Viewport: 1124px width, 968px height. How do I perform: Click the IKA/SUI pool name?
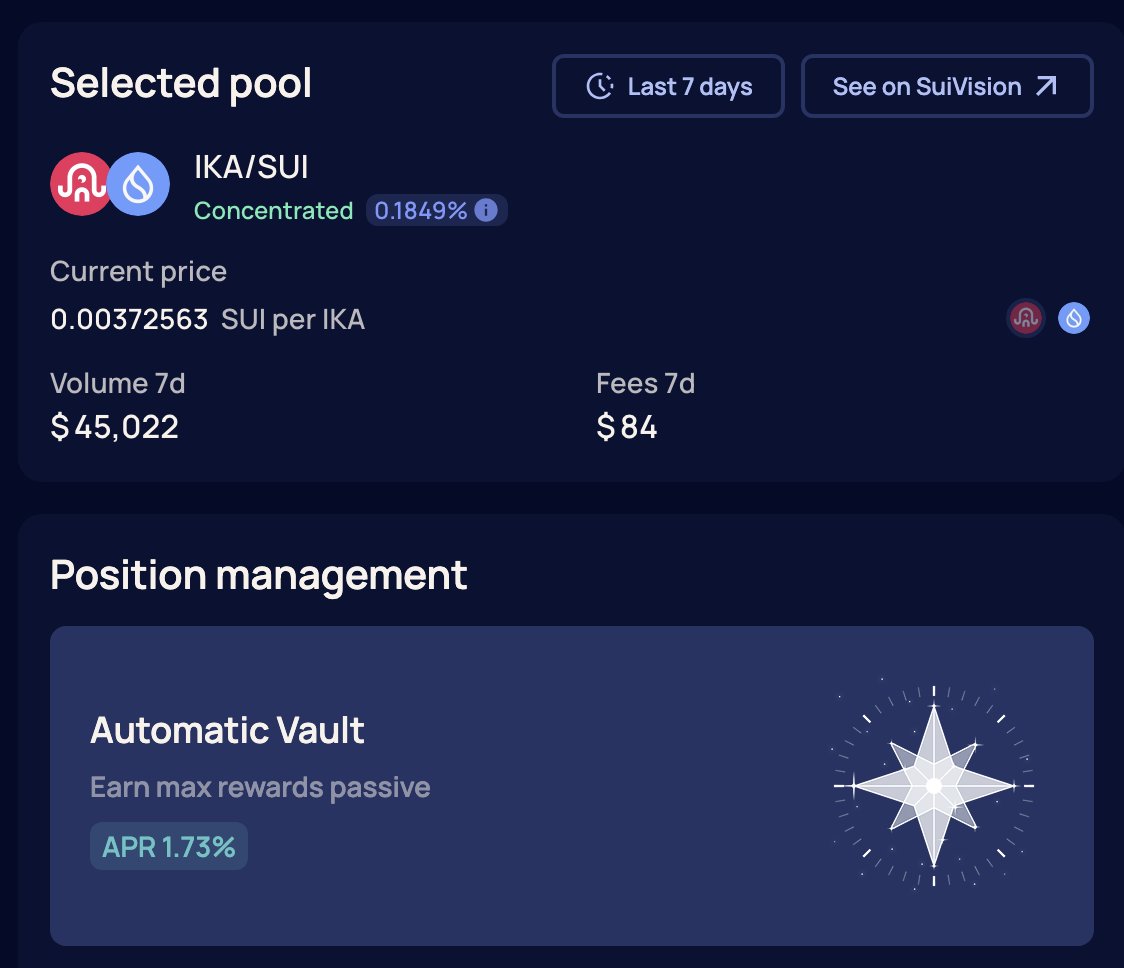pyautogui.click(x=251, y=167)
